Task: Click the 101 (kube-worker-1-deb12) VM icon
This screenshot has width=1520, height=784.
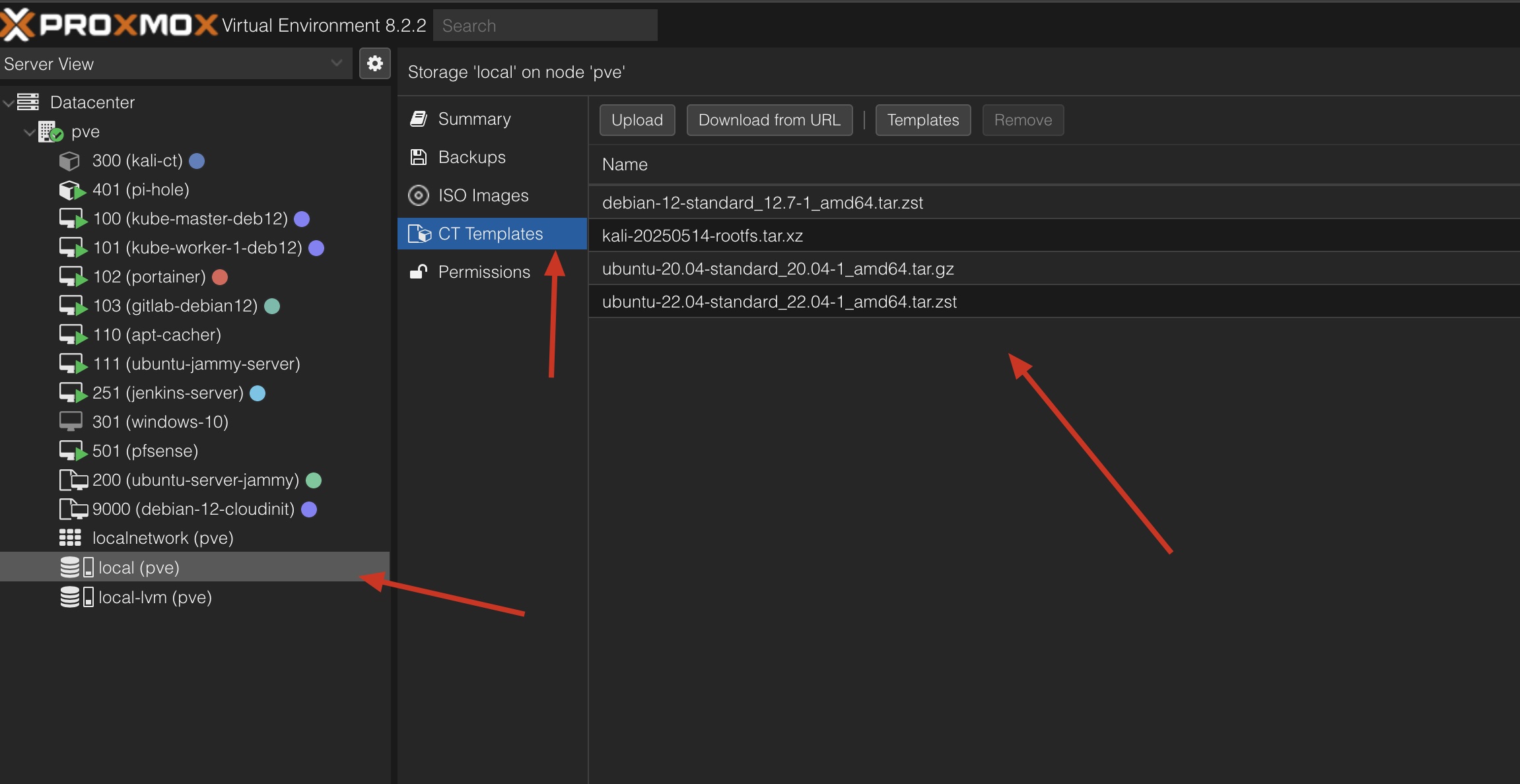Action: coord(73,248)
